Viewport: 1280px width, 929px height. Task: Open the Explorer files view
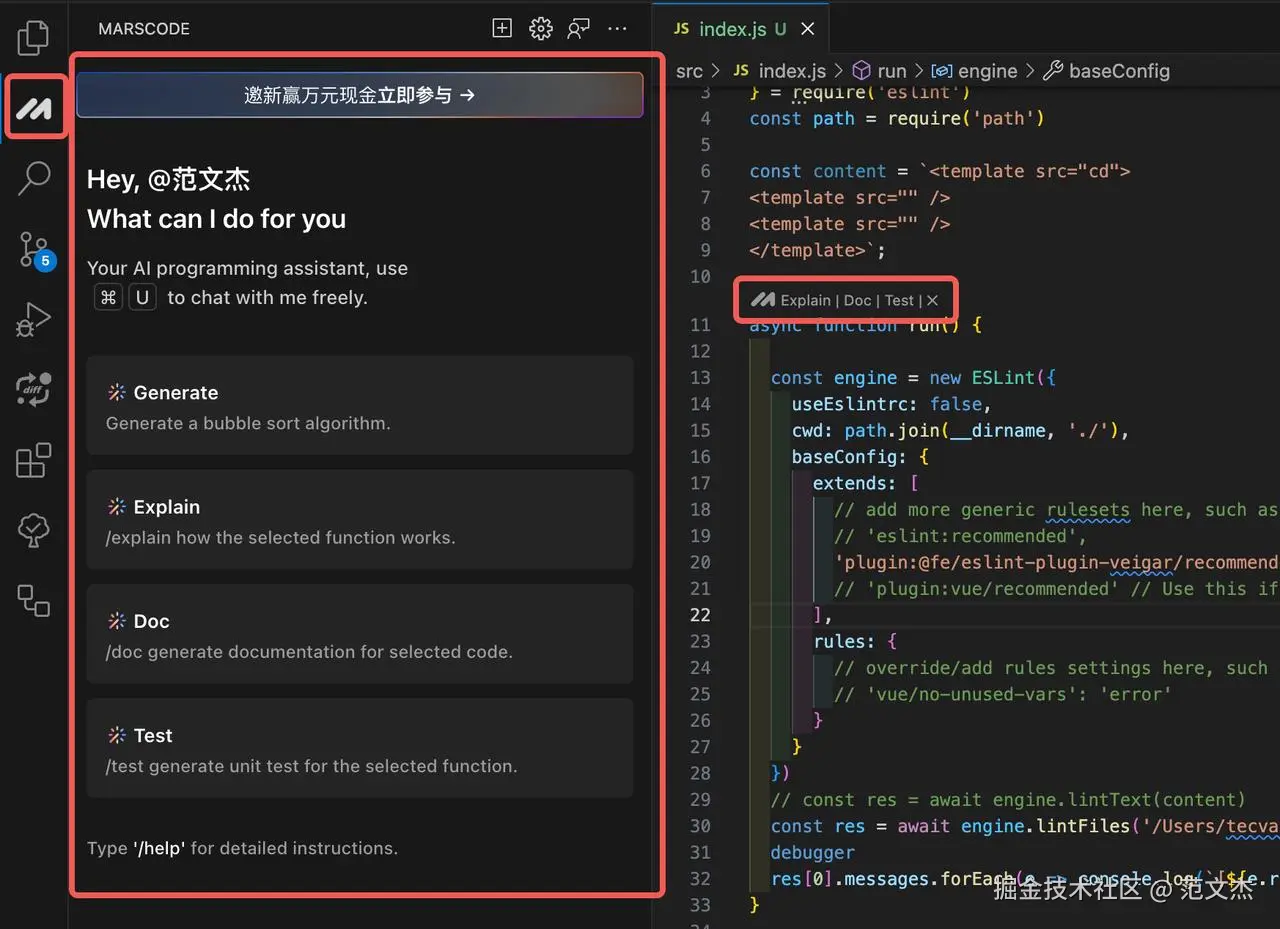[x=33, y=37]
